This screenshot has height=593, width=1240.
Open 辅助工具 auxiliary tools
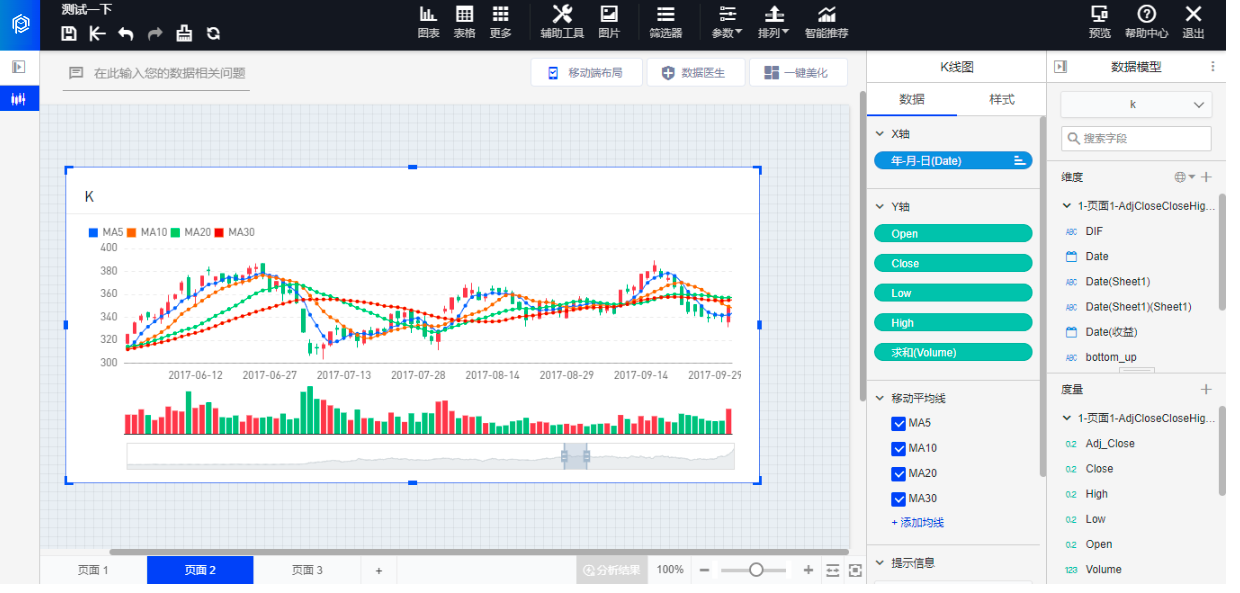[x=562, y=22]
